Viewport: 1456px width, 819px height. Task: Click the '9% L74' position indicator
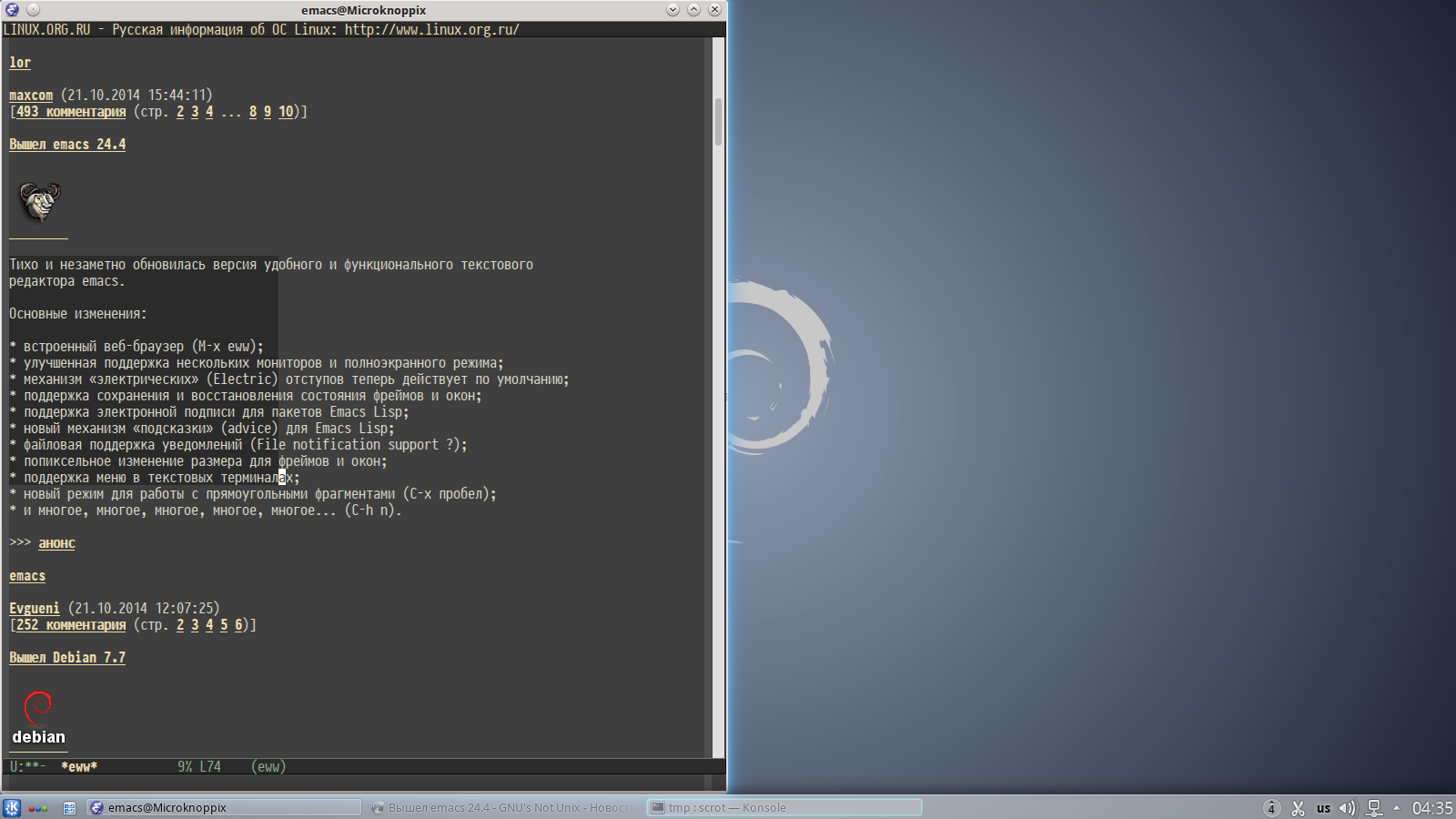point(199,766)
